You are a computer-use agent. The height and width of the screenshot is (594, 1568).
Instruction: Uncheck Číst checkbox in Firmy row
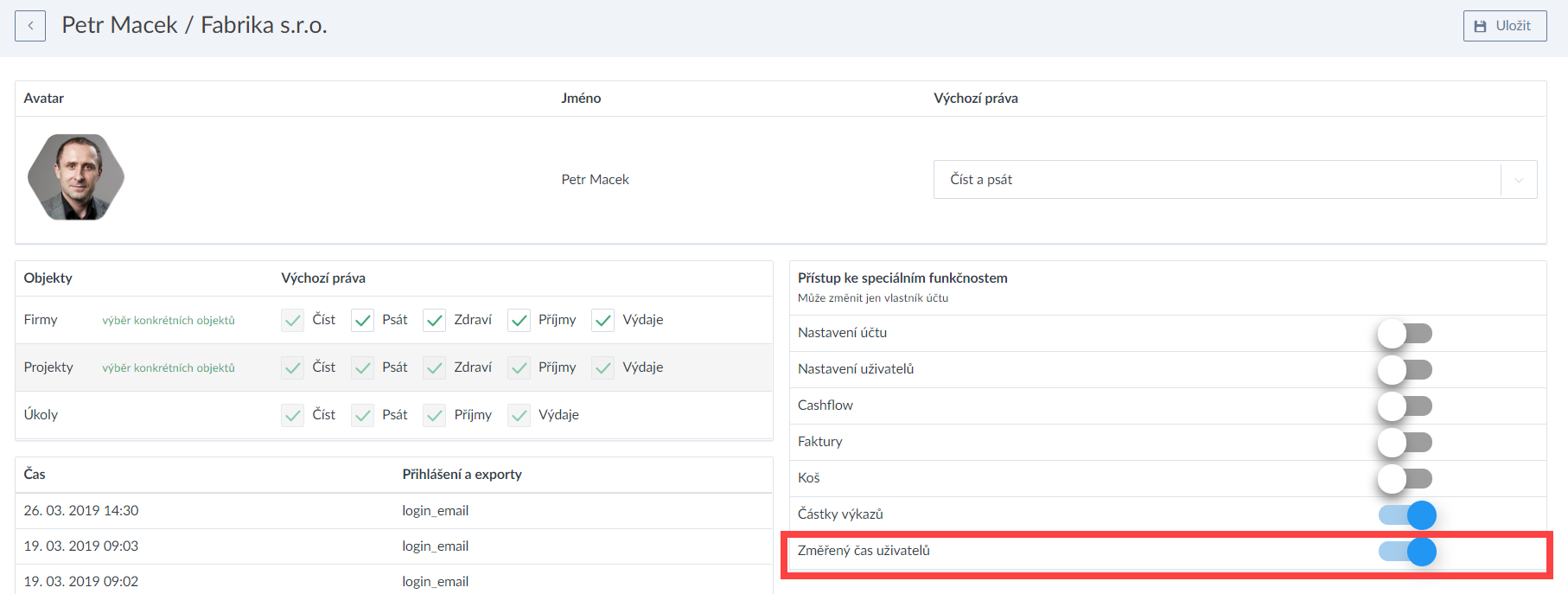tap(292, 321)
